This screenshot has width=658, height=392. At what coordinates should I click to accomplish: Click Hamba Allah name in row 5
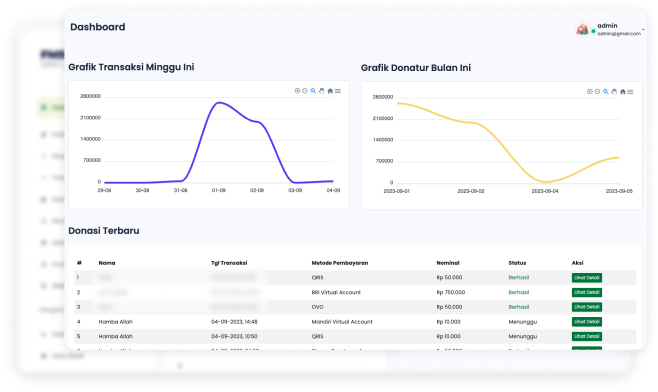(115, 337)
